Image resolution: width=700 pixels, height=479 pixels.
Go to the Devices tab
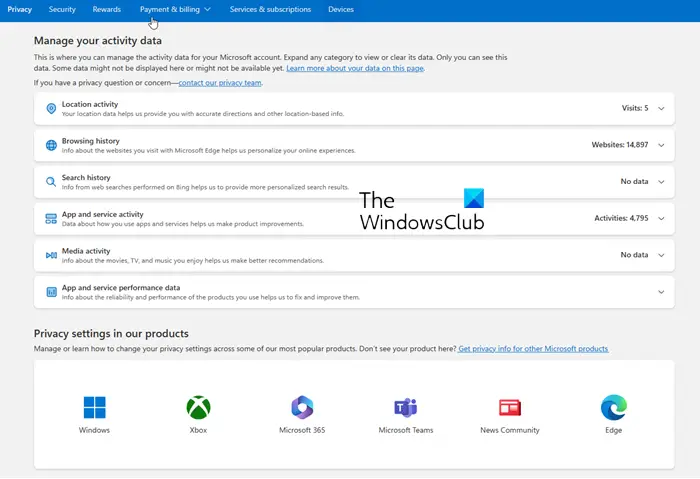pyautogui.click(x=341, y=9)
